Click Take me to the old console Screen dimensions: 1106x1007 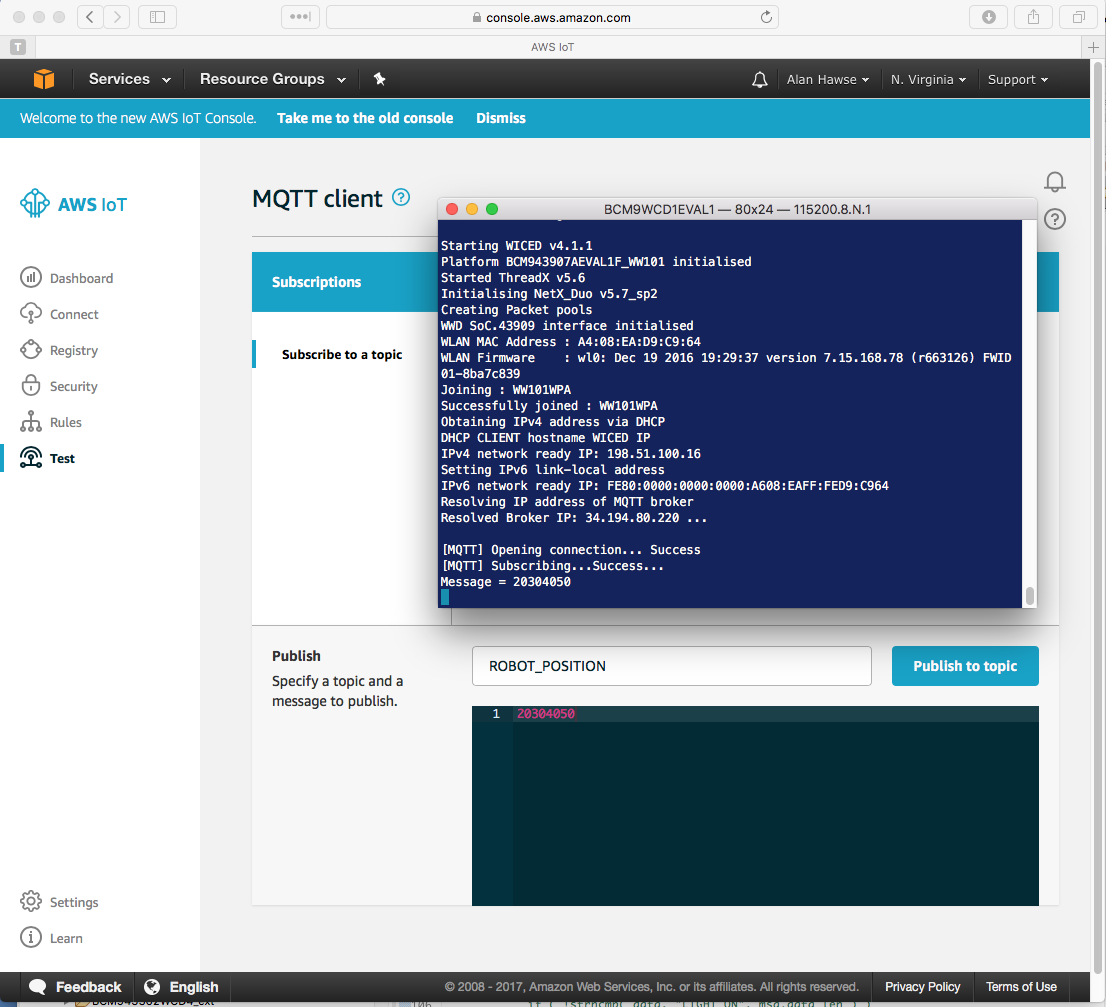click(x=365, y=118)
